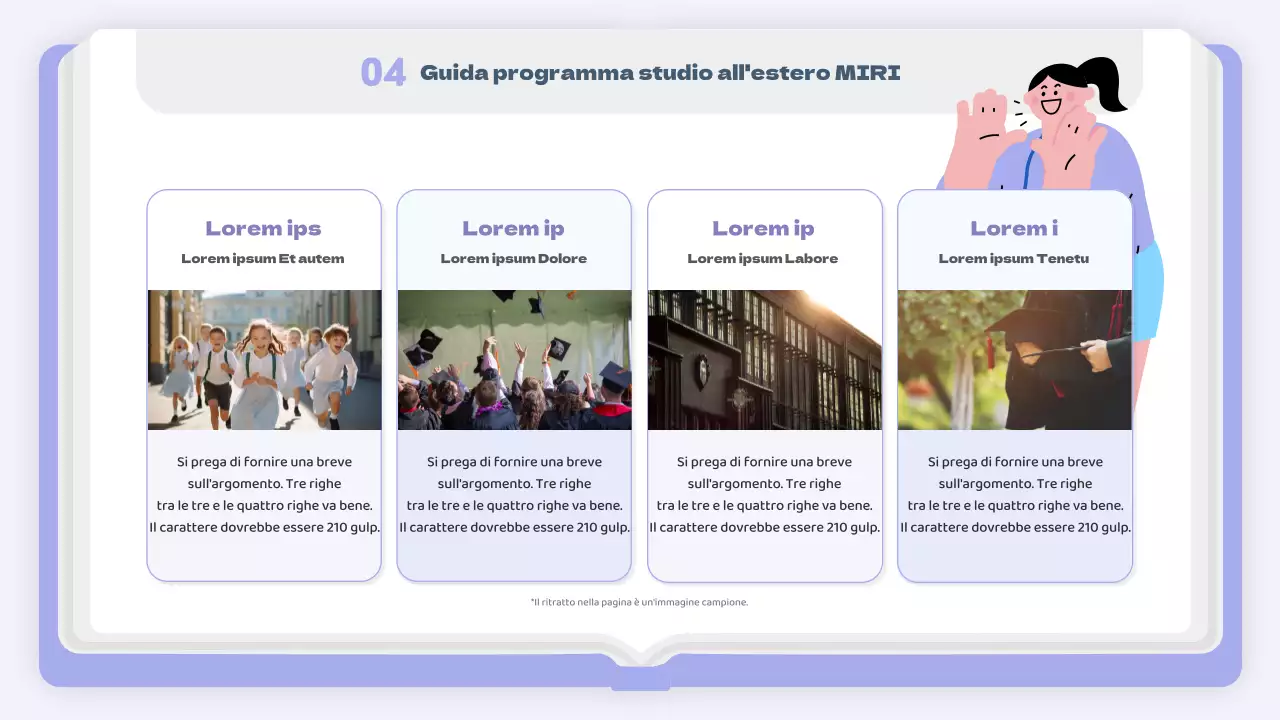Click the running children photo on the first card
The image size is (1280, 720).
(x=263, y=360)
